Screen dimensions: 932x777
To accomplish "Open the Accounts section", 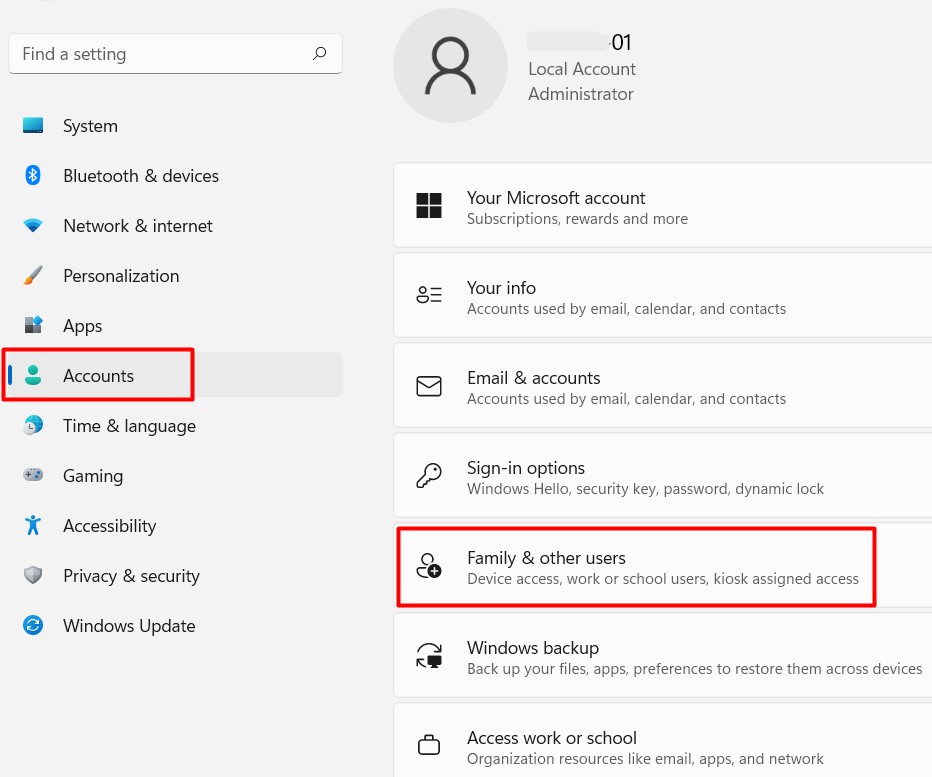I will pos(98,376).
